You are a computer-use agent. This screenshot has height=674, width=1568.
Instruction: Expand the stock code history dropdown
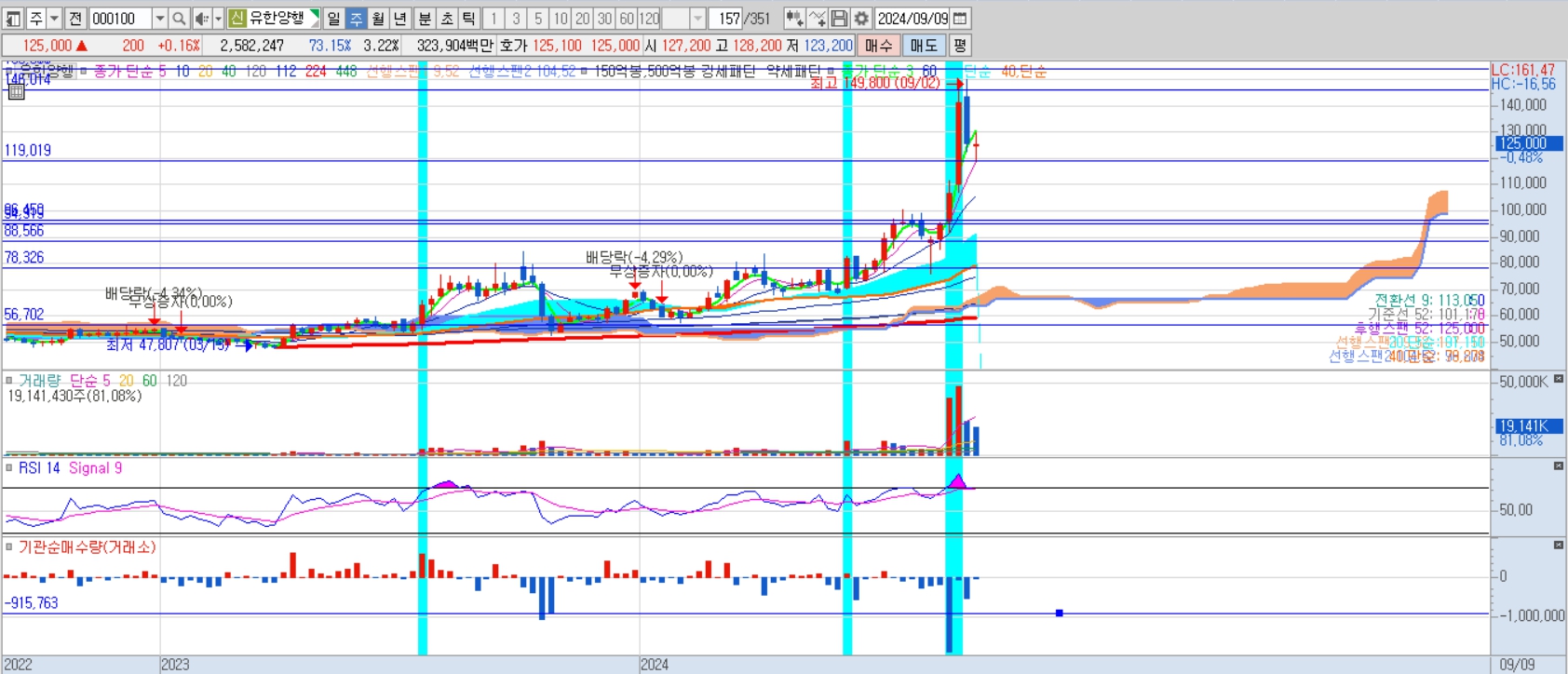click(x=159, y=18)
